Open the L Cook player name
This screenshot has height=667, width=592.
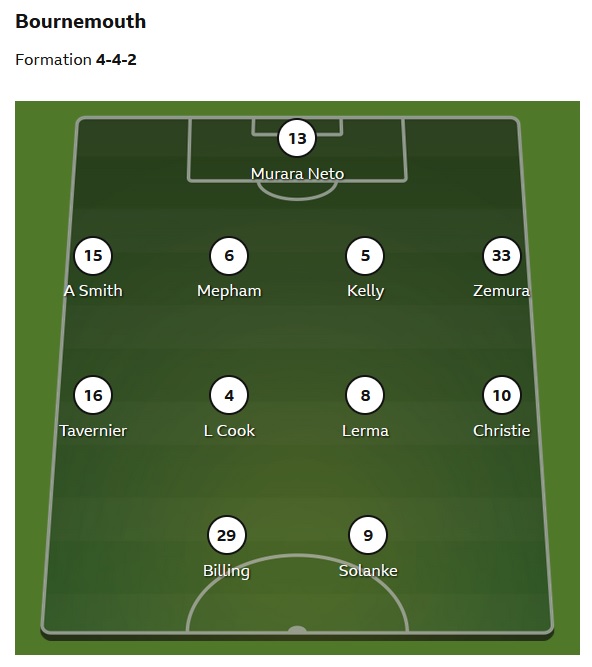[229, 430]
